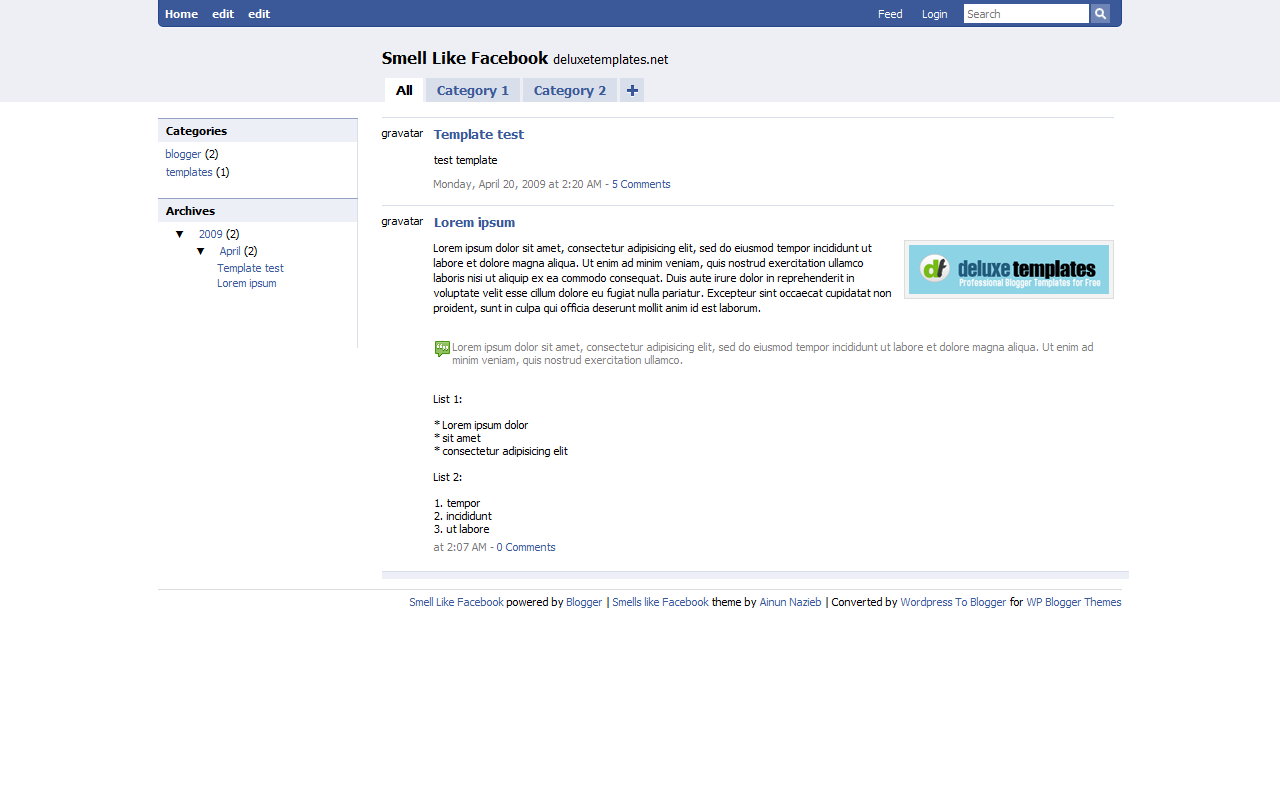Click the Smell Like Facebook blog title

pyautogui.click(x=465, y=58)
